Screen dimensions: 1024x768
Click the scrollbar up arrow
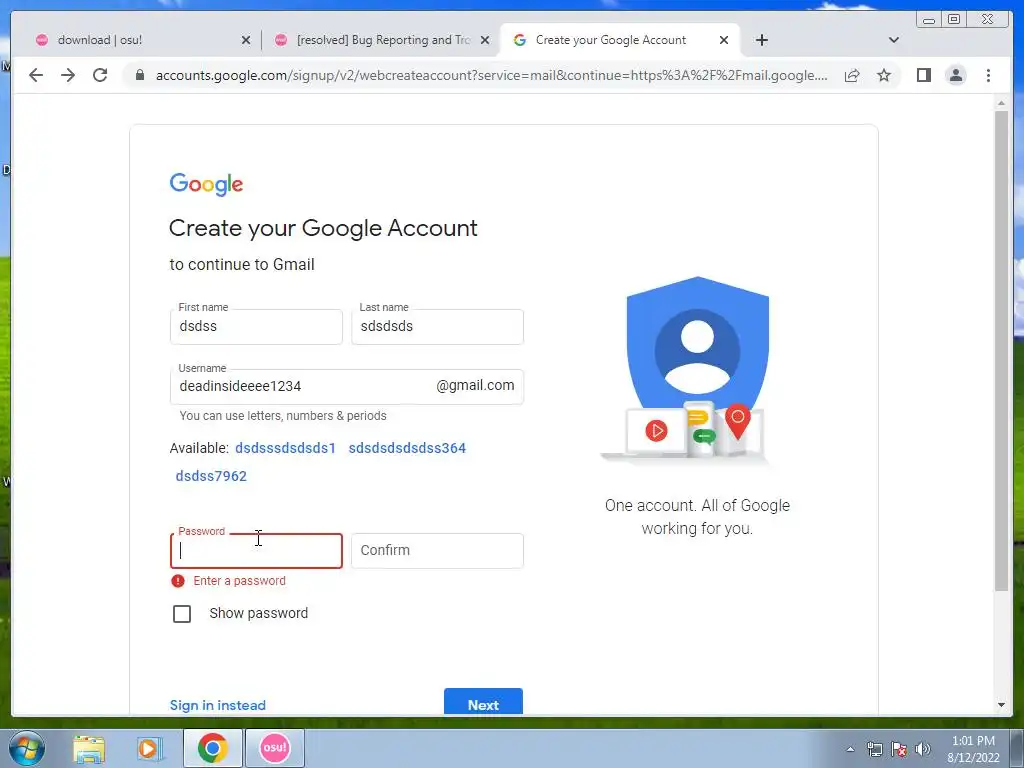pos(1001,103)
